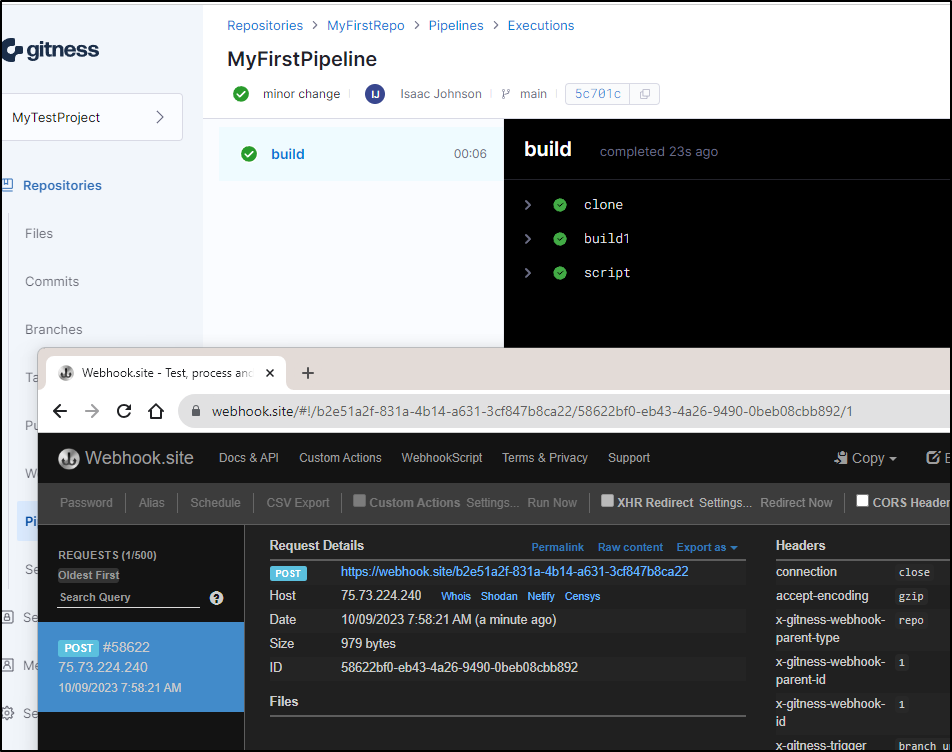Open Search Query help icon
The height and width of the screenshot is (752, 952).
click(x=216, y=598)
